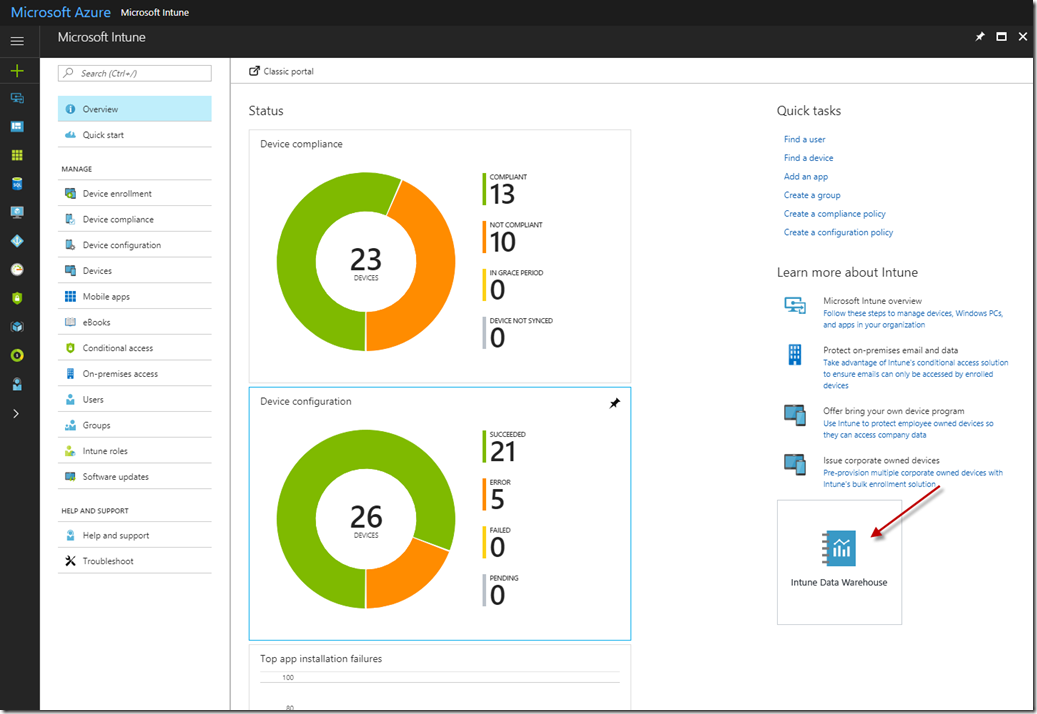Click Issue corporate owned devices icon

pos(795,465)
